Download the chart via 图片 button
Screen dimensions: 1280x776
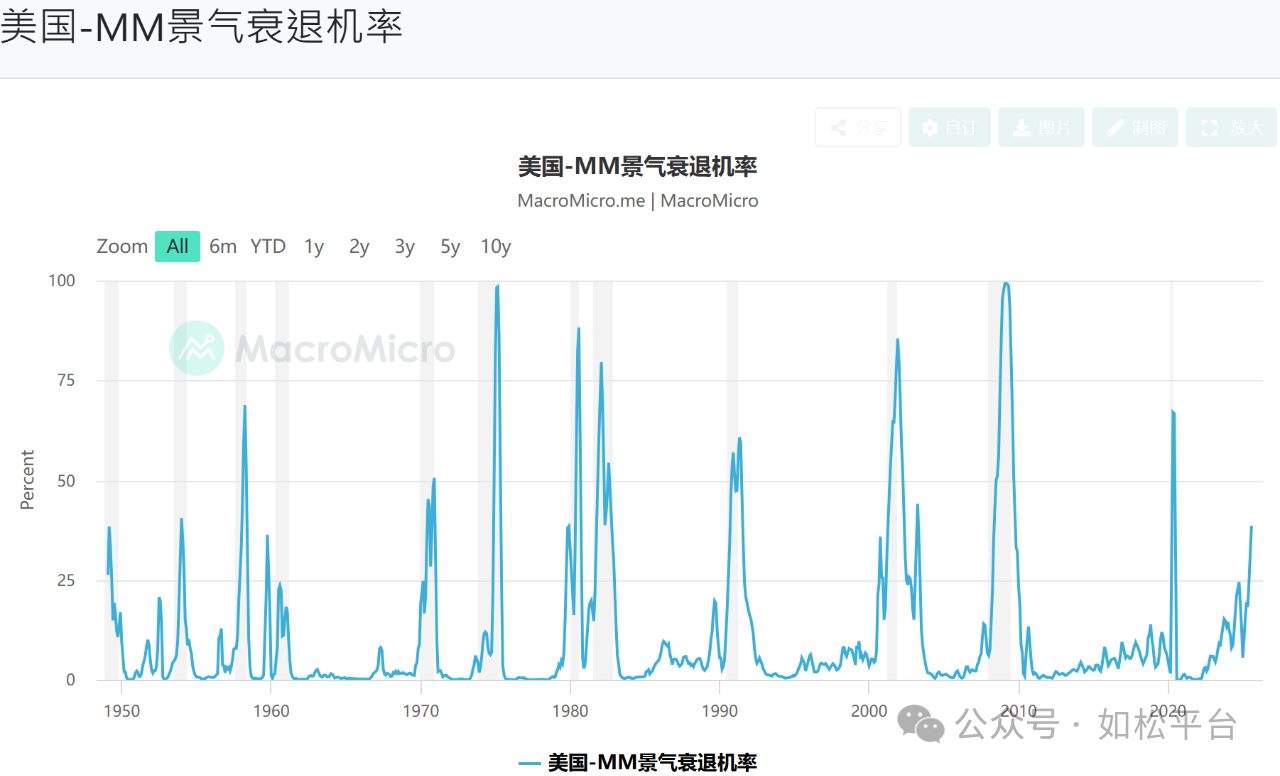(1041, 127)
